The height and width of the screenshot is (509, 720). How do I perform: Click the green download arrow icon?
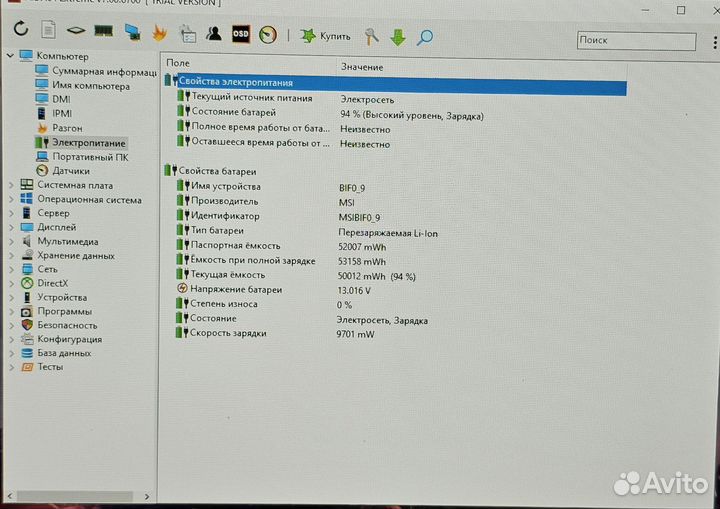click(x=398, y=37)
